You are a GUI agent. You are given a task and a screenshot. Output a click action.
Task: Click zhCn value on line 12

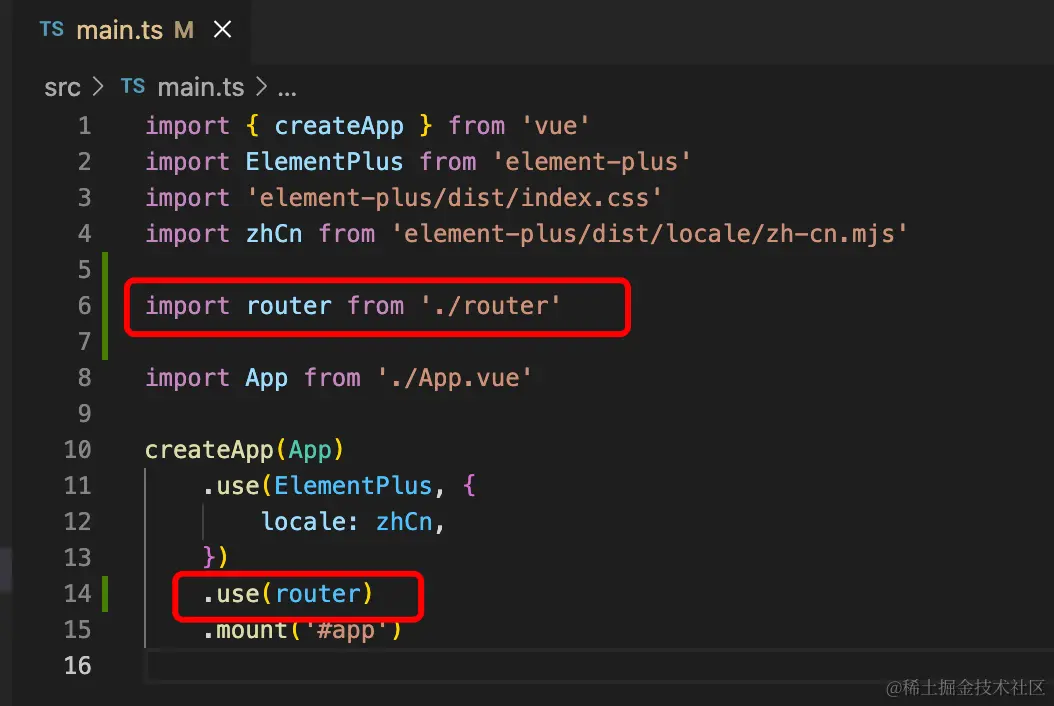(x=404, y=522)
